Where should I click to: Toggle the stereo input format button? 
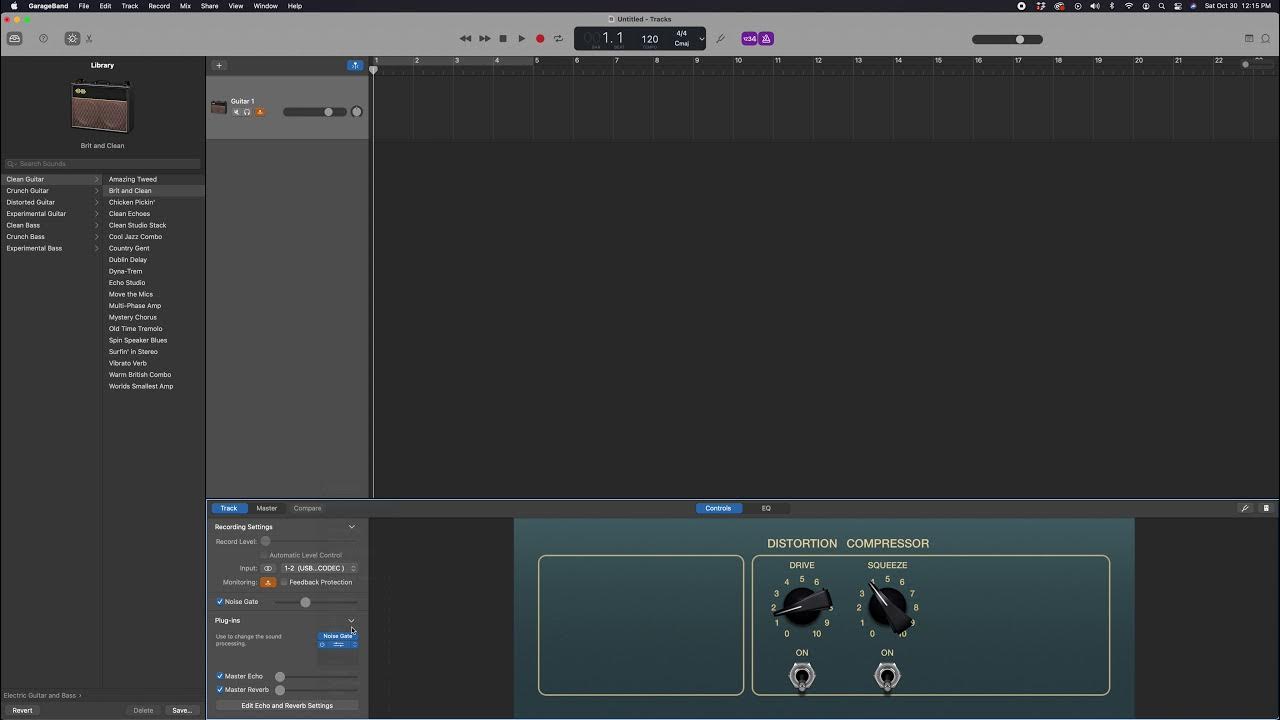(x=268, y=568)
